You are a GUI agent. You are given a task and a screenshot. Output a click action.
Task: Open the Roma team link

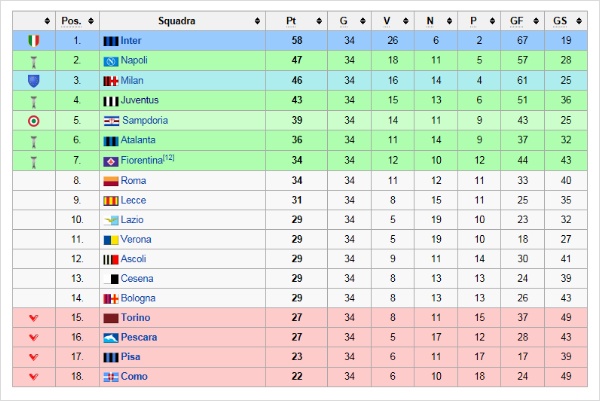tap(133, 181)
